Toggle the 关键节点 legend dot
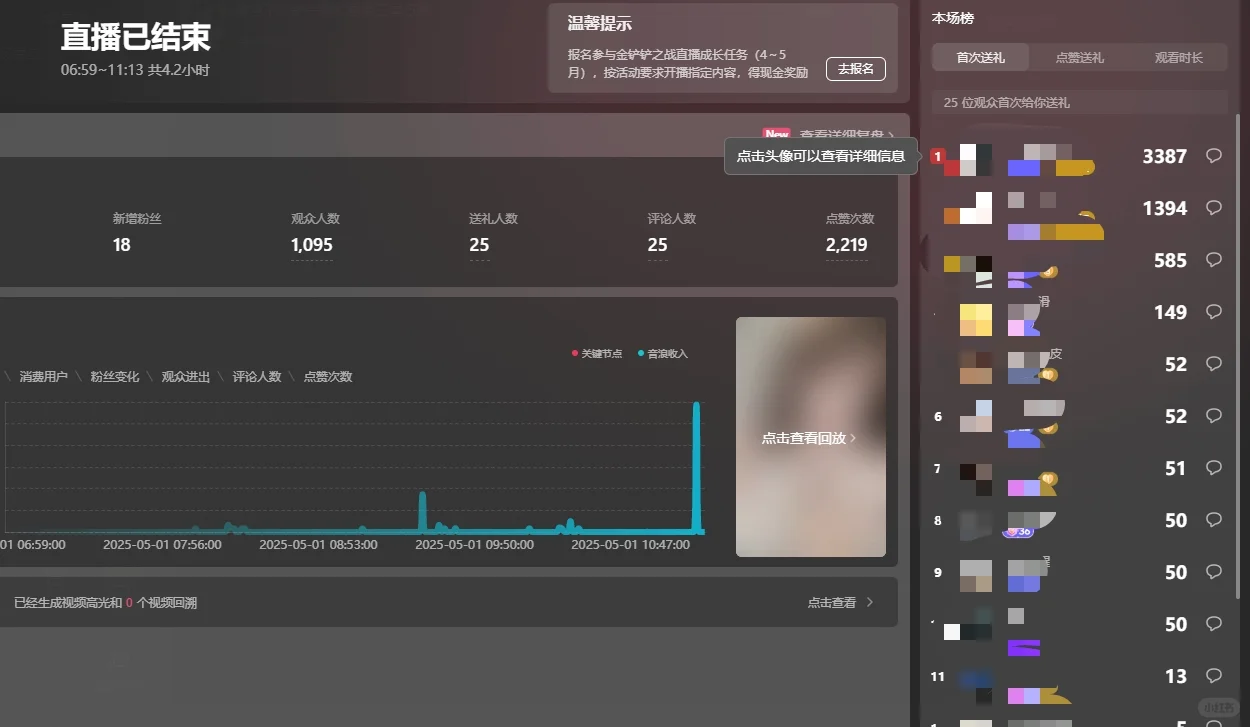Screen dimensions: 1250x727 click(x=574, y=354)
